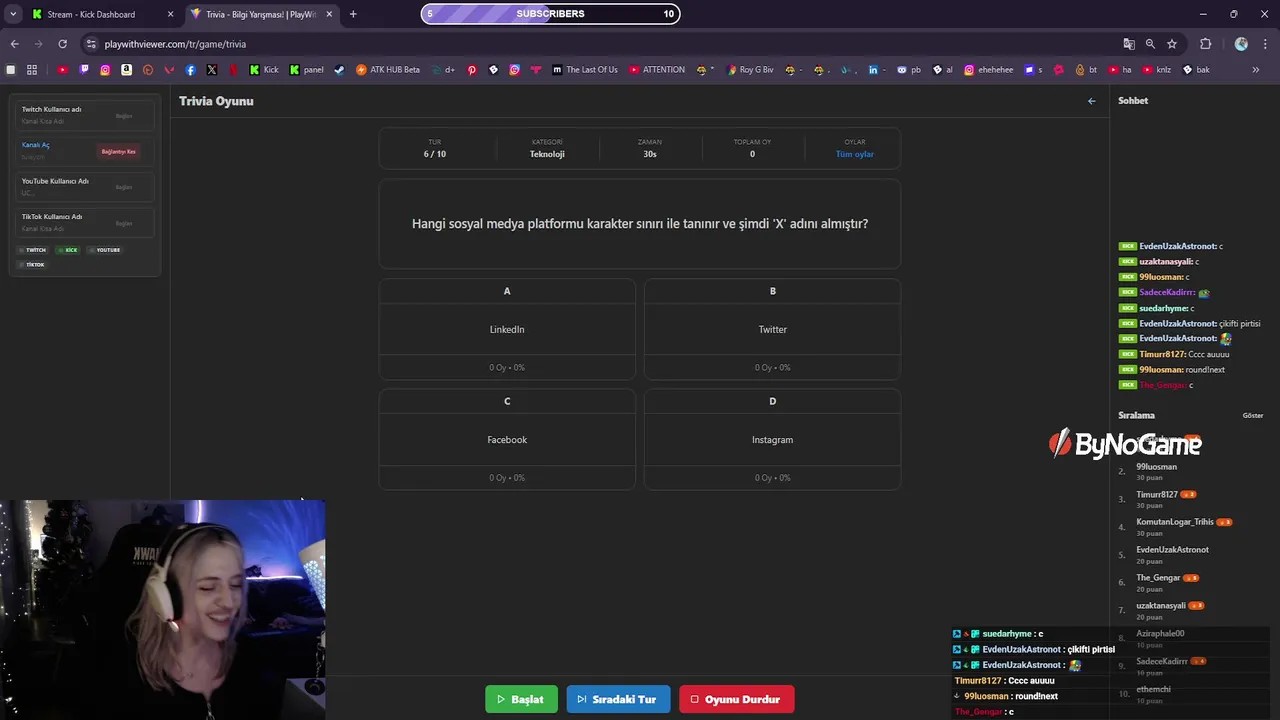Toggle the TWITCH platform chip

33,250
